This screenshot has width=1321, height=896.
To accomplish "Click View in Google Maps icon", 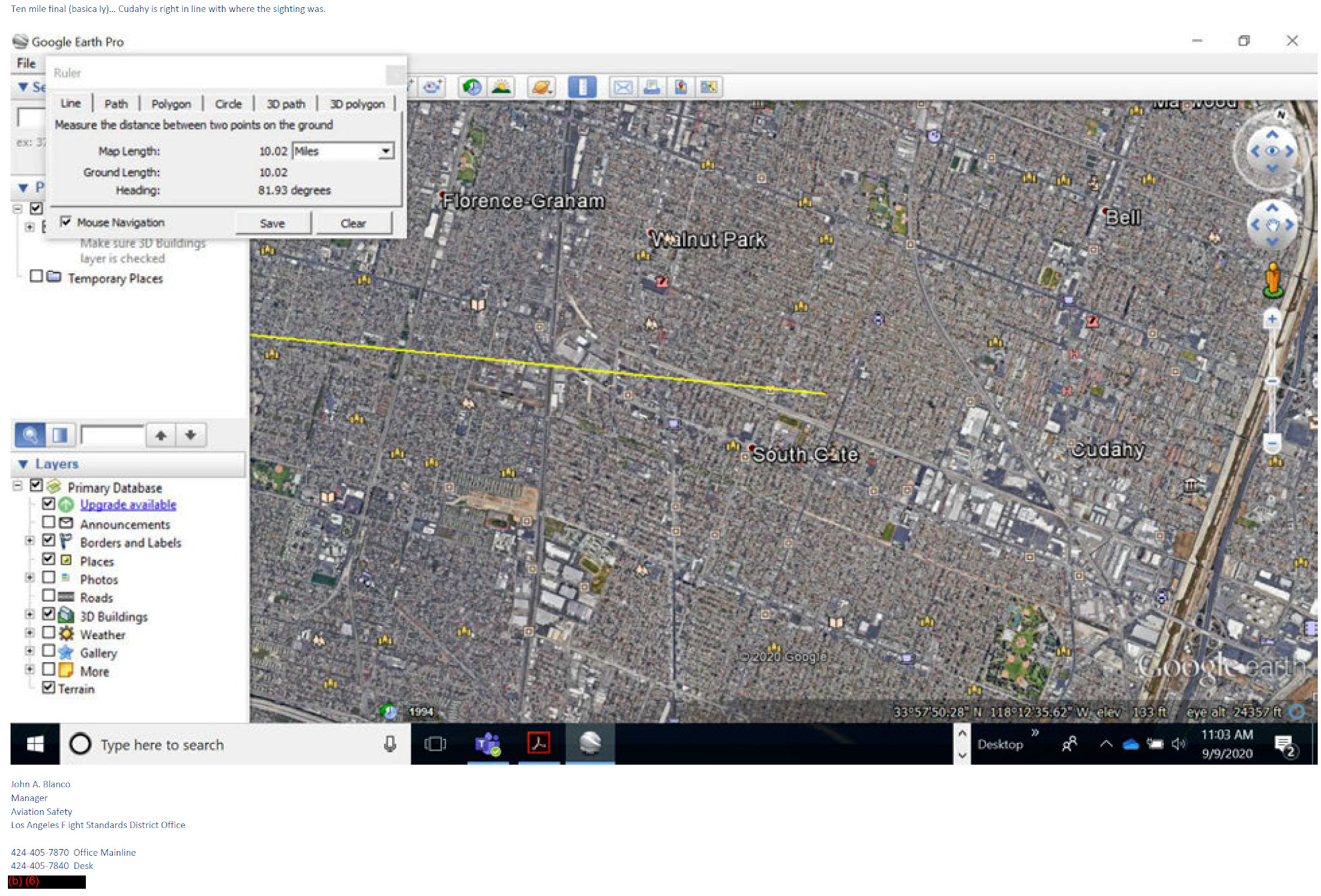I will click(681, 87).
